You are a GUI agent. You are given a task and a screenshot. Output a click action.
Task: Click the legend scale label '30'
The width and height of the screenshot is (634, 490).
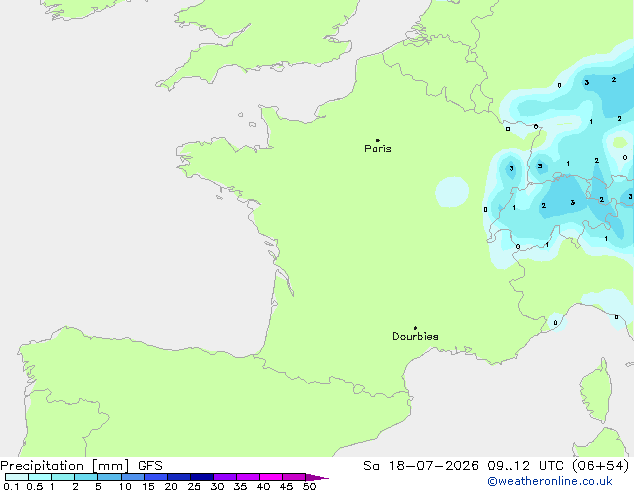217,486
